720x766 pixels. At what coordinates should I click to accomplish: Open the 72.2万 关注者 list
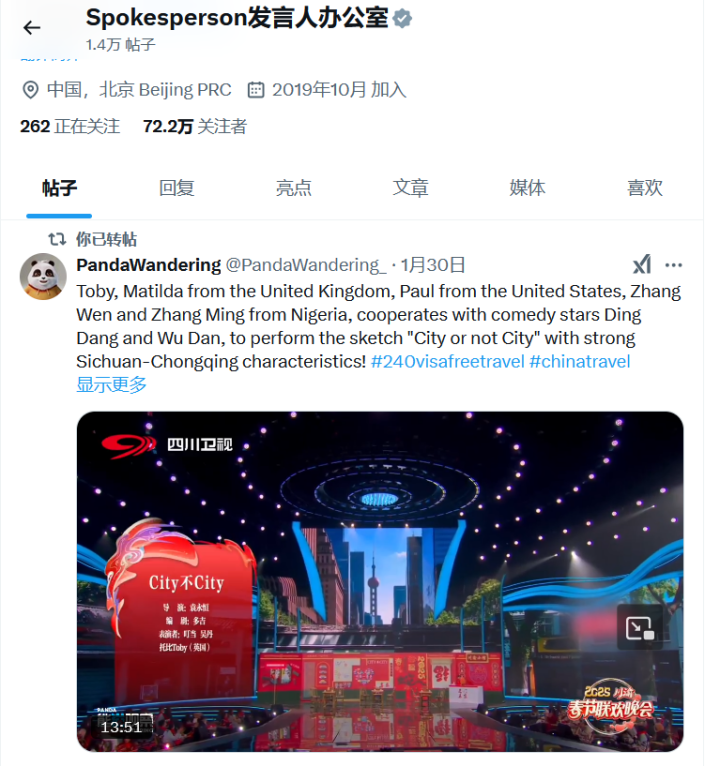pyautogui.click(x=195, y=127)
